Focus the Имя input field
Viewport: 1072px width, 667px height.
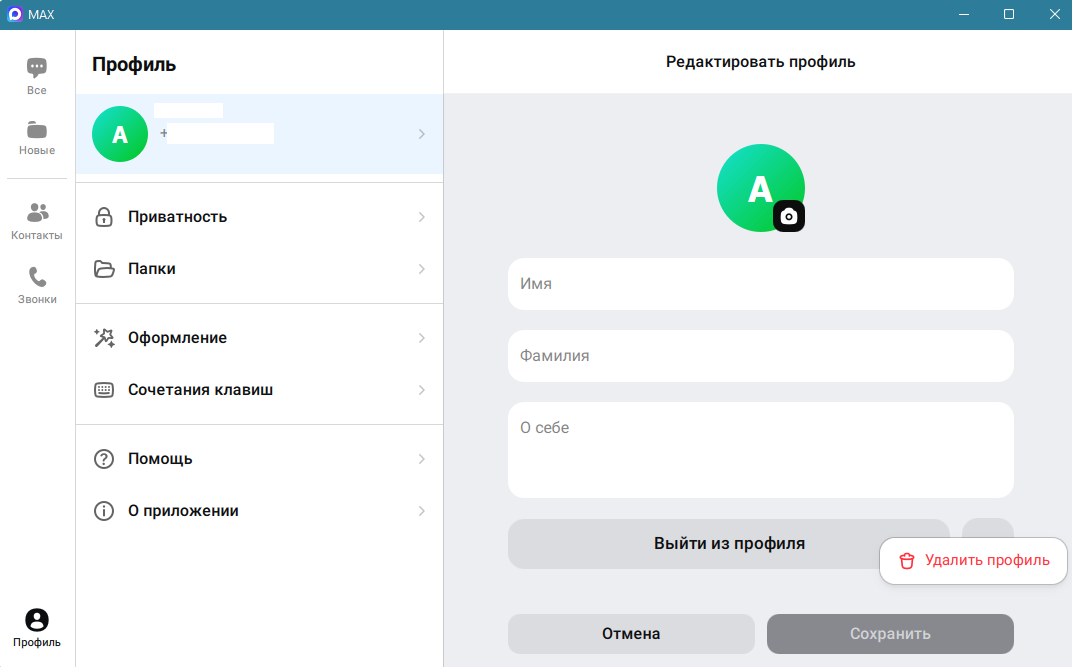click(x=760, y=284)
